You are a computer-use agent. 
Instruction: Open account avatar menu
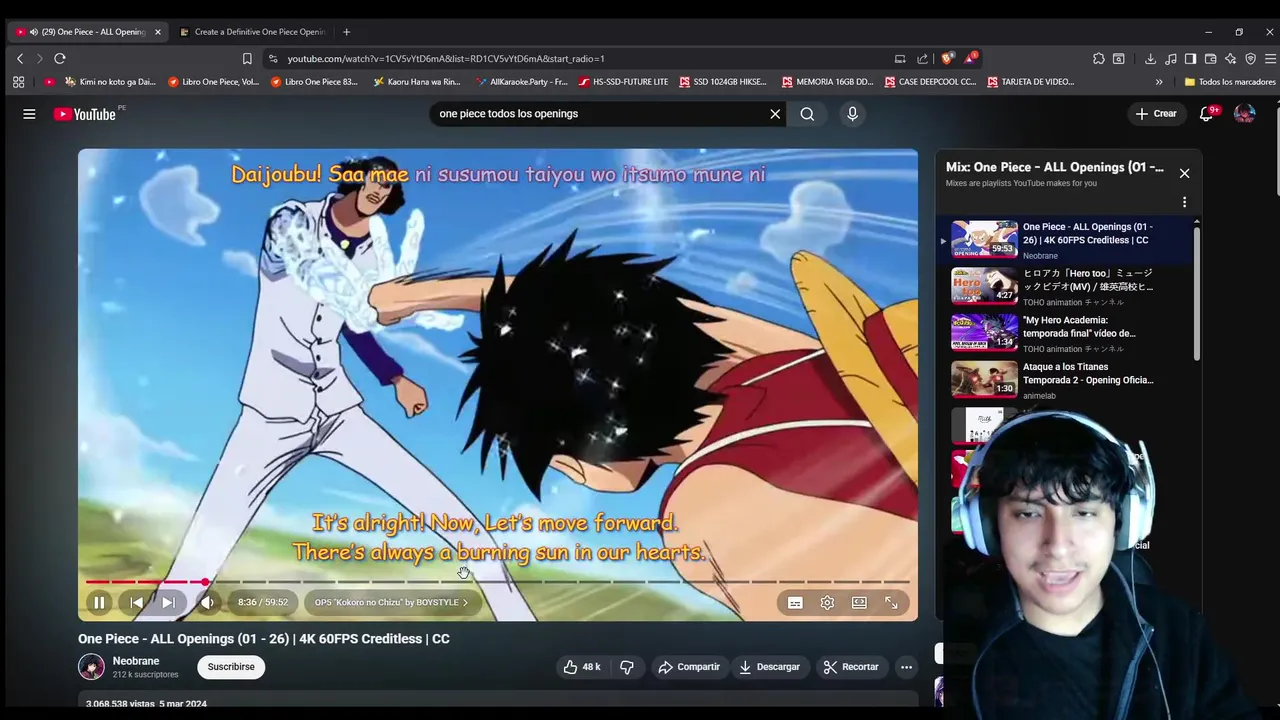click(1244, 114)
